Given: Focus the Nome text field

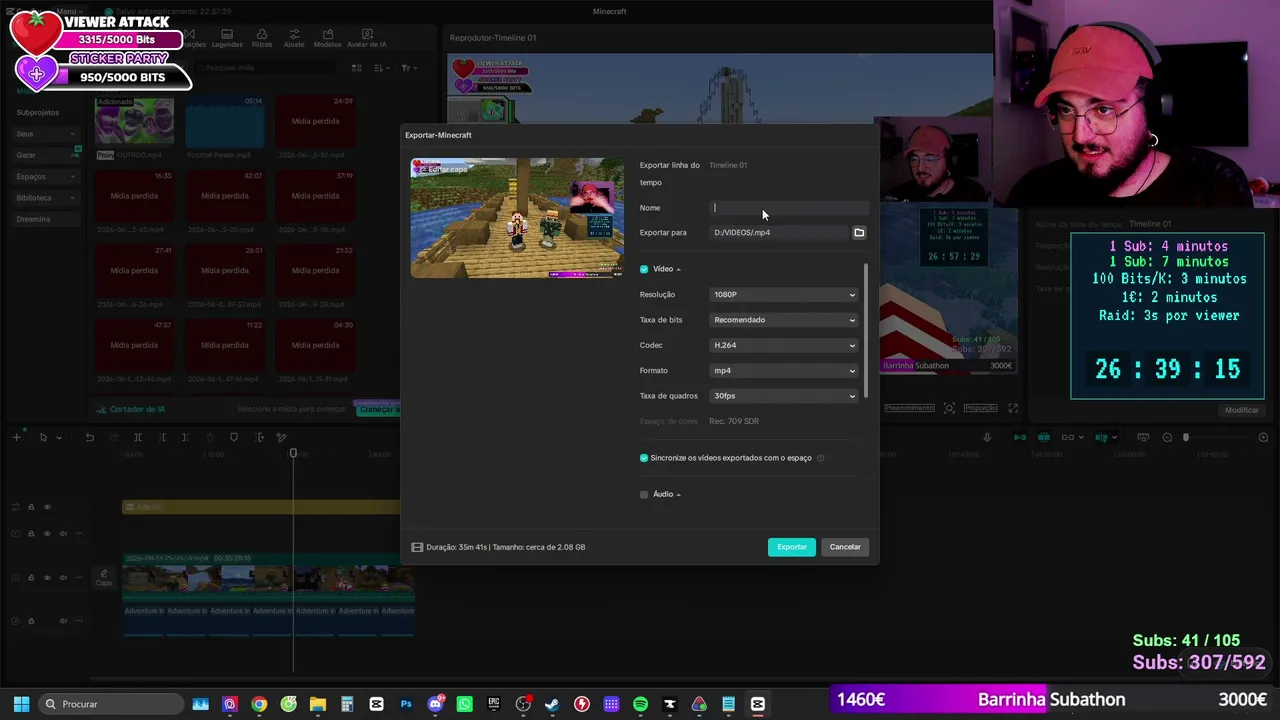Looking at the screenshot, I should [x=789, y=208].
